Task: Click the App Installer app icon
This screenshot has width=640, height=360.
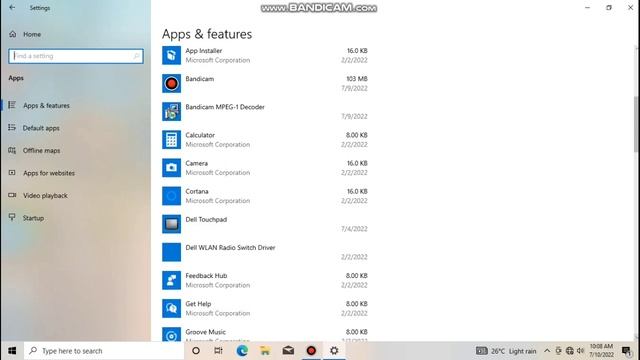Action: coord(171,55)
